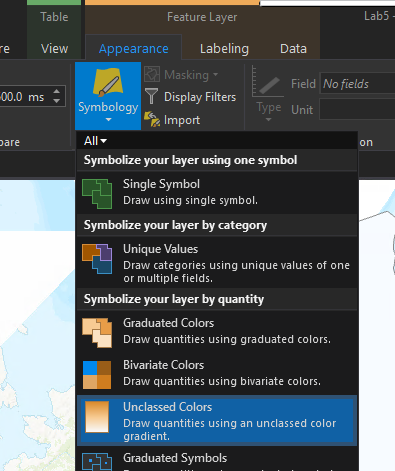Select the Single Symbol icon
Screen dimensions: 395x471
coord(97,194)
